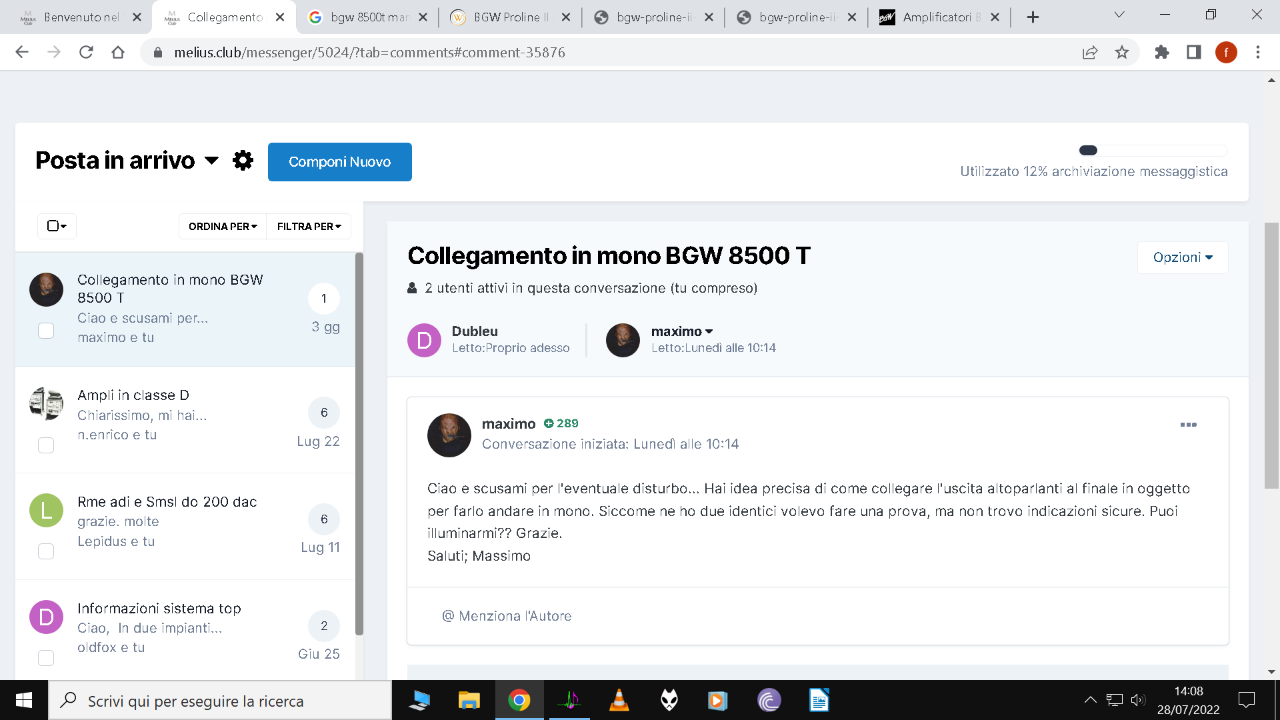The height and width of the screenshot is (720, 1280).
Task: Switch to the BGW Proline browser tab
Action: (510, 17)
